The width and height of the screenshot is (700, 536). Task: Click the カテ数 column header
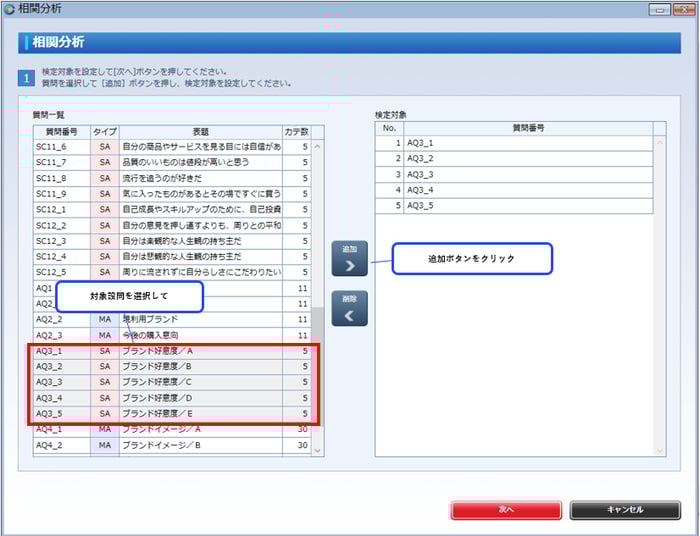[x=296, y=131]
